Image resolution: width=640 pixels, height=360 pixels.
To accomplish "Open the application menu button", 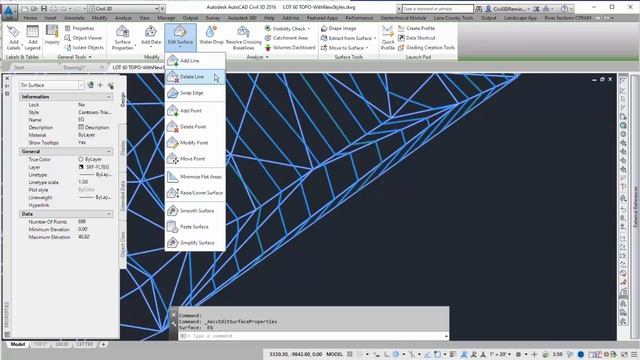I will point(9,11).
